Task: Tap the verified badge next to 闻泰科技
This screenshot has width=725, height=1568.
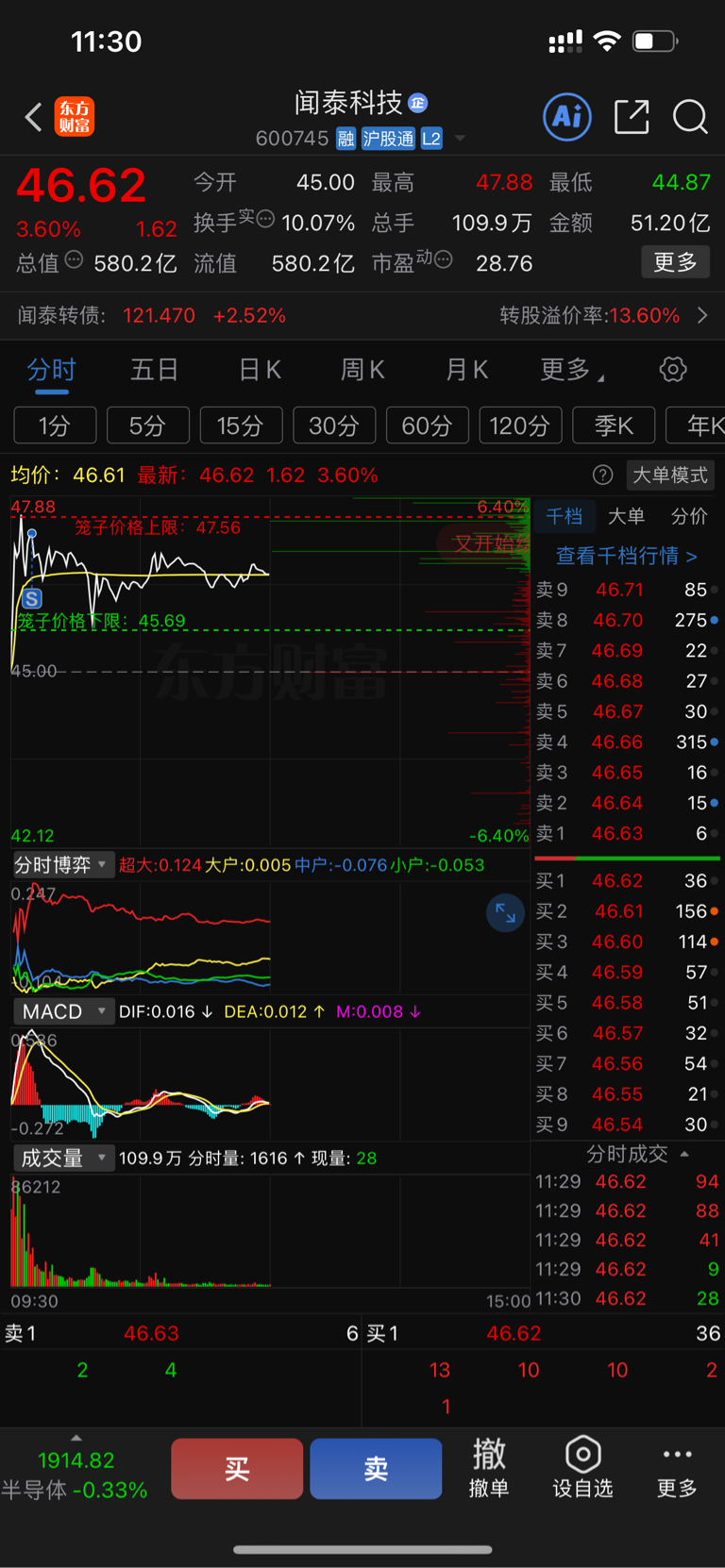Action: click(418, 102)
